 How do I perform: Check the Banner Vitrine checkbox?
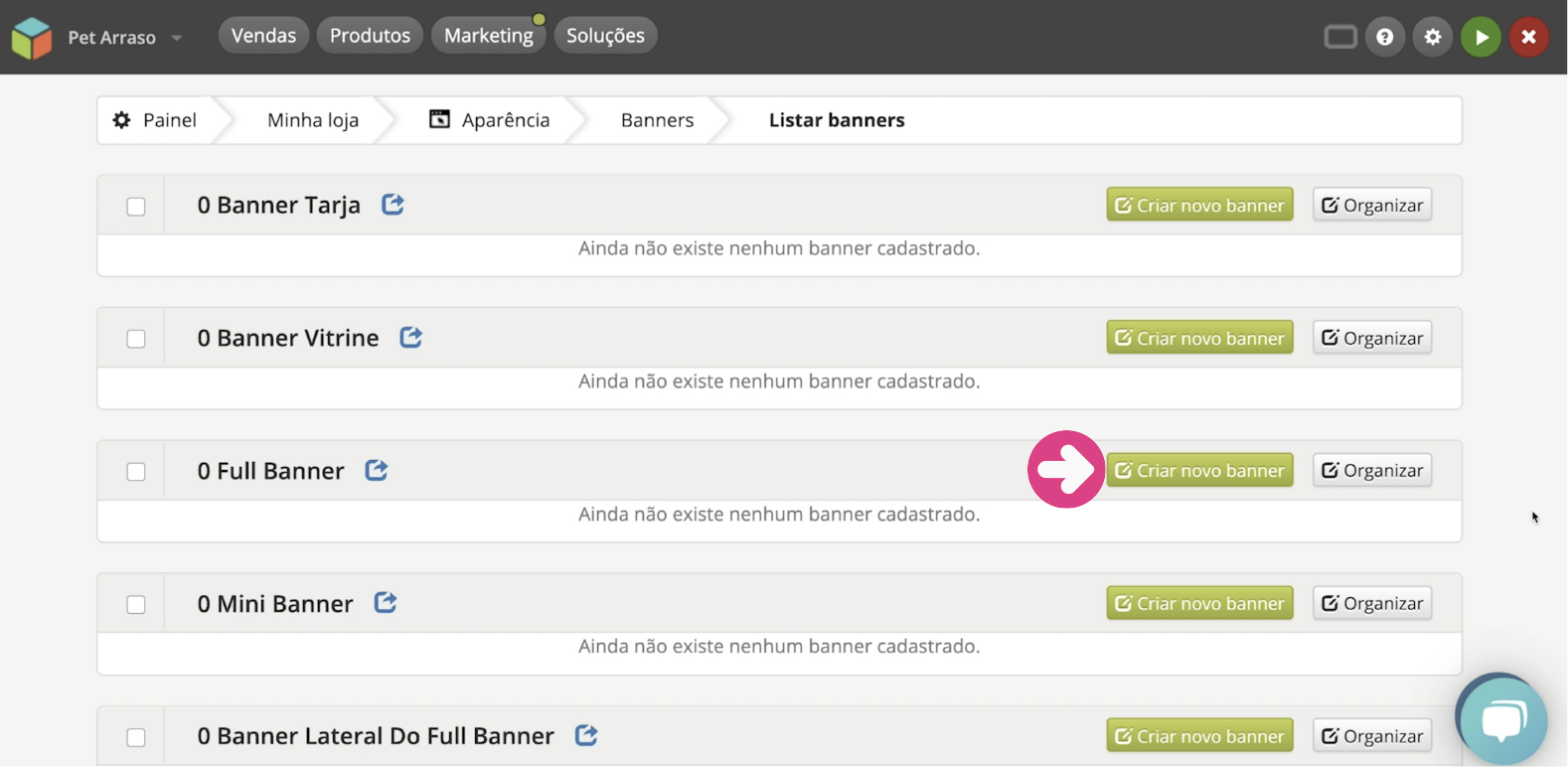click(x=136, y=339)
